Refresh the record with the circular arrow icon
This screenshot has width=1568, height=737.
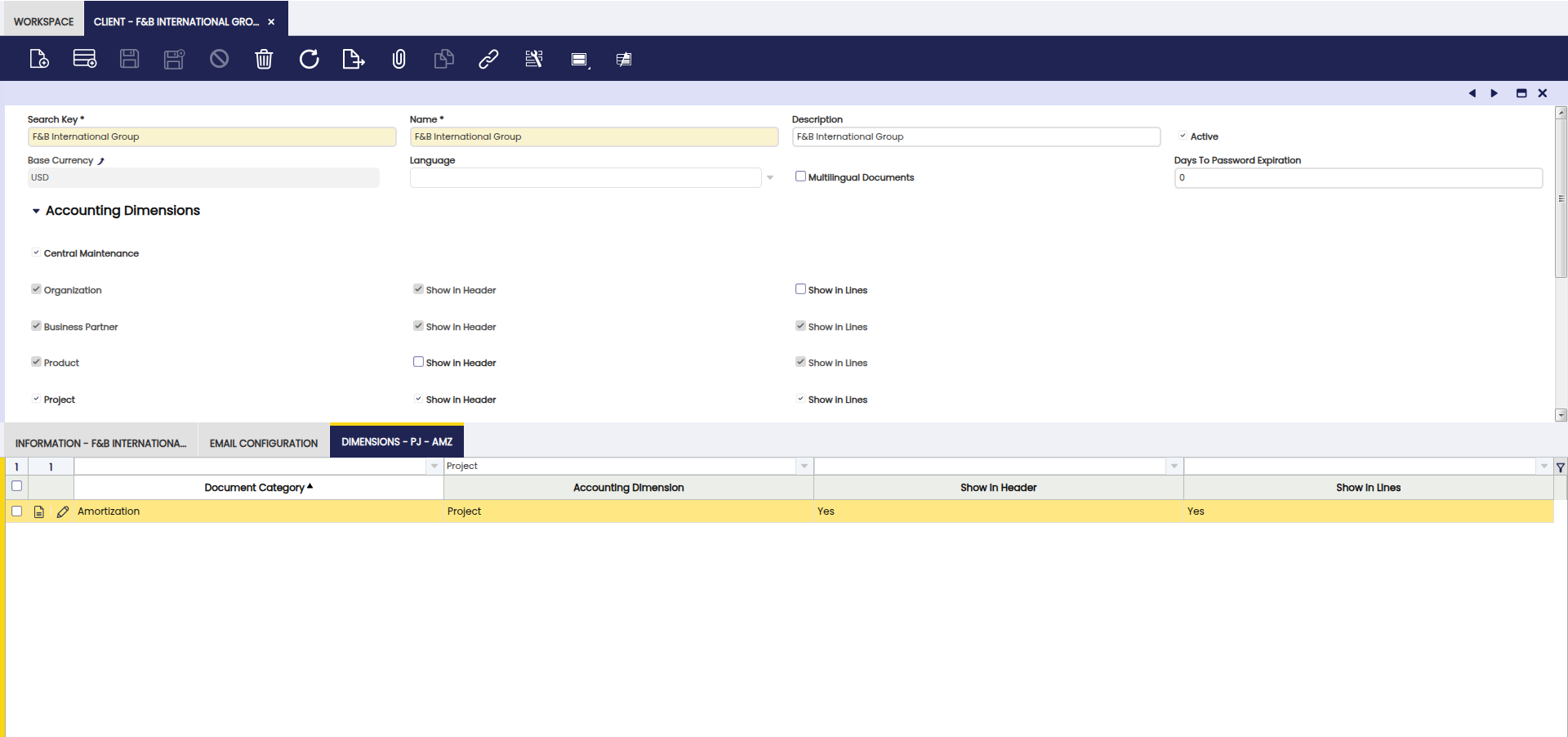309,59
